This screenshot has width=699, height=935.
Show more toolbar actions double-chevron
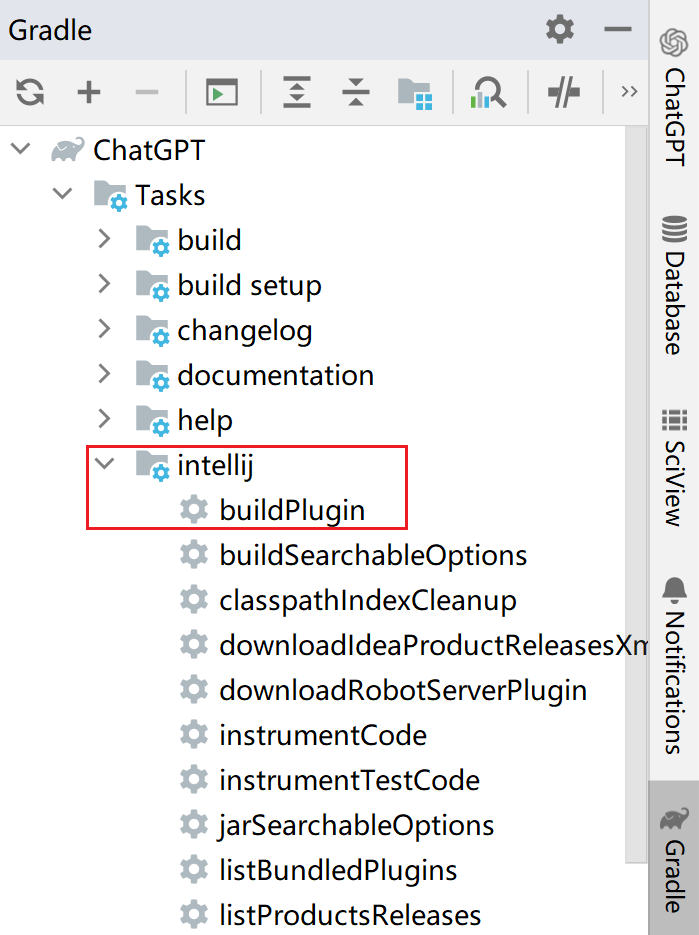point(629,91)
